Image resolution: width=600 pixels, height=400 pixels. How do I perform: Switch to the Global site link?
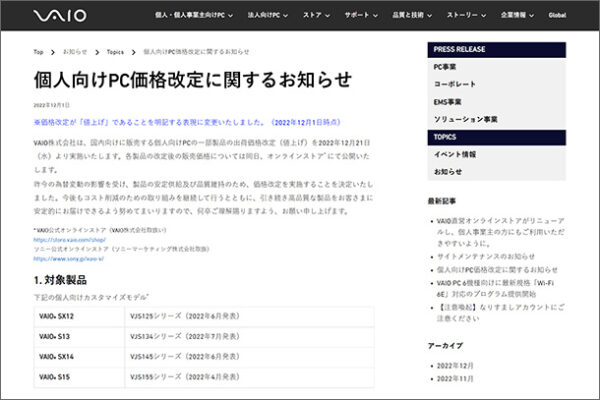(557, 15)
